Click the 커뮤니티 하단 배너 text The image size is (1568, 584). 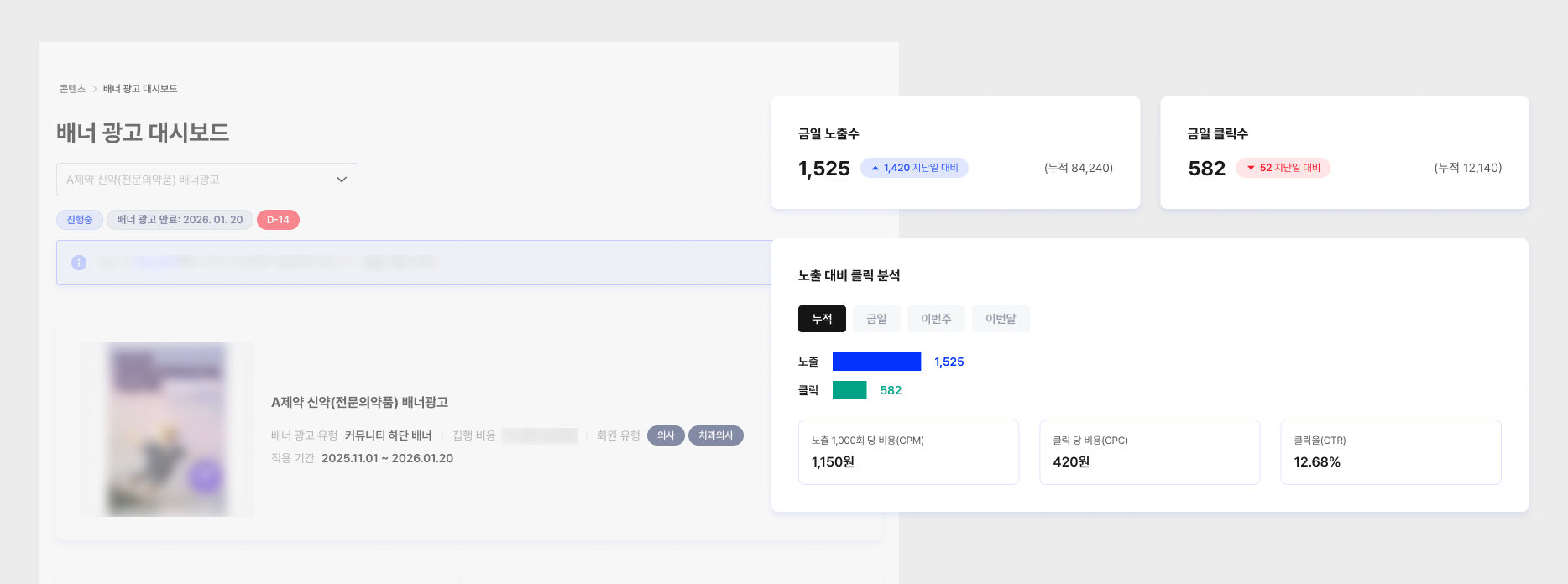tap(388, 435)
